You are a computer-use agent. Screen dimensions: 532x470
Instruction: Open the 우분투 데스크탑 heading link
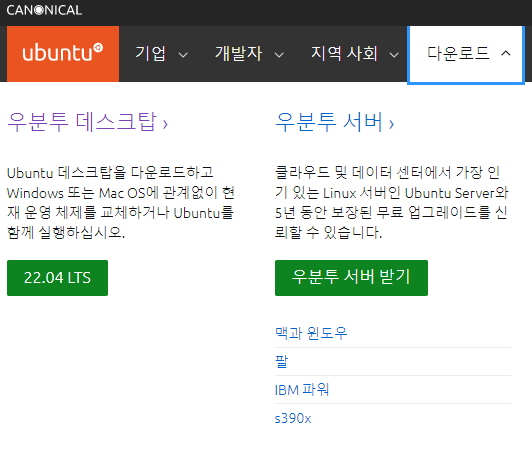tap(87, 122)
